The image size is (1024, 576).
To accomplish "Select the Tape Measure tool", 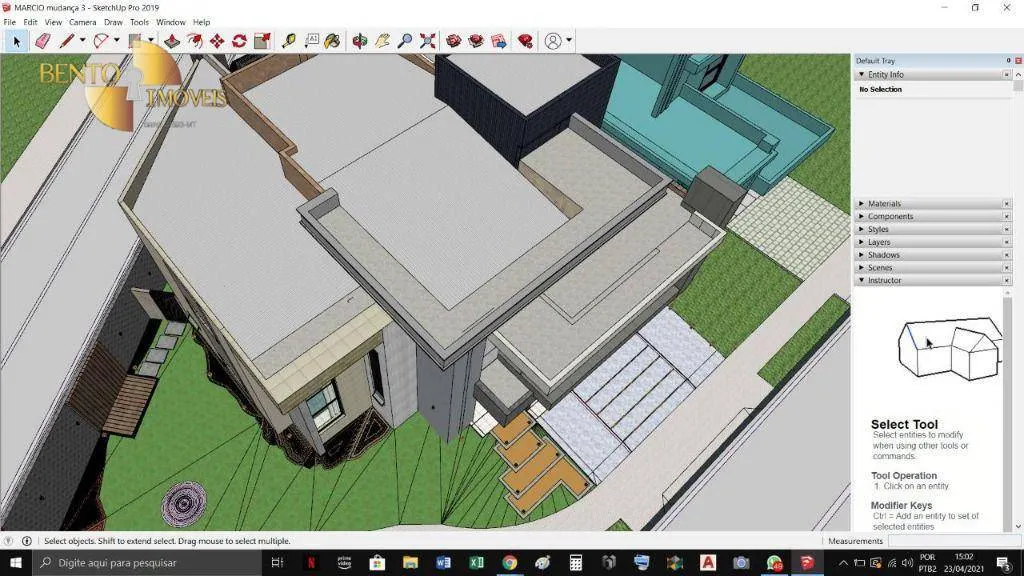I will pos(289,41).
